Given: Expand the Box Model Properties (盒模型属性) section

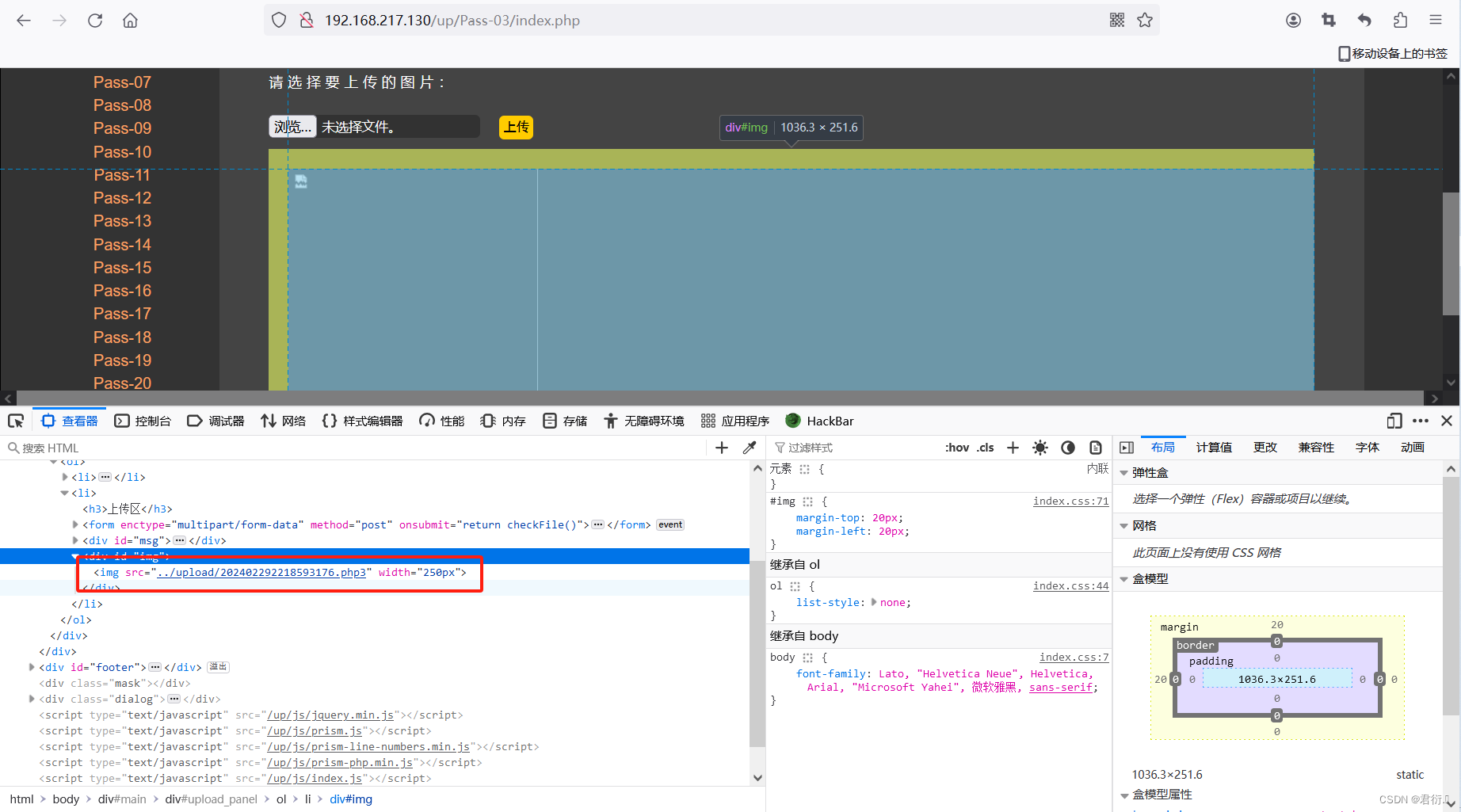Looking at the screenshot, I should coord(1123,795).
